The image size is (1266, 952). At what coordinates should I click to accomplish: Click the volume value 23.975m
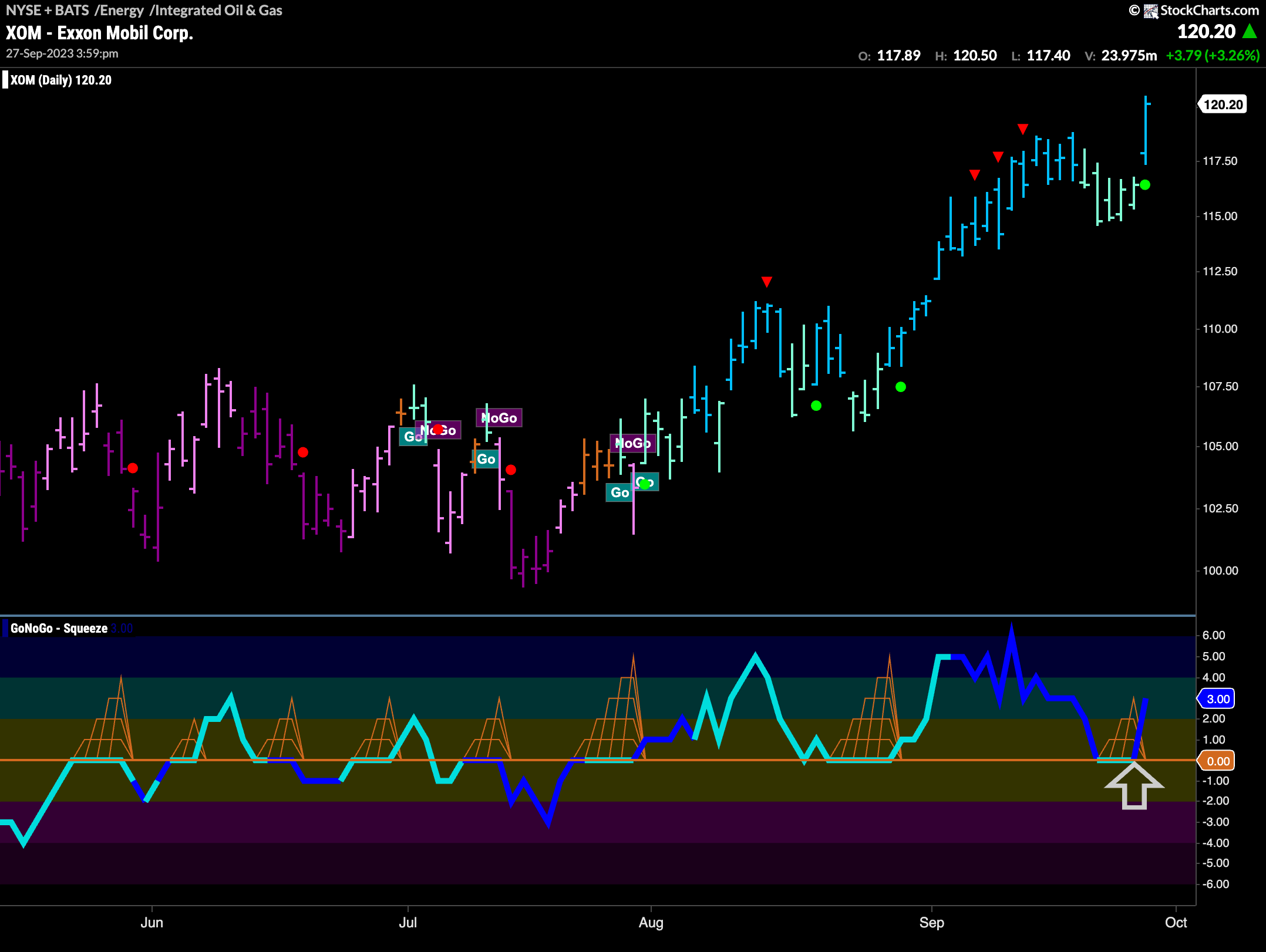click(x=1129, y=56)
